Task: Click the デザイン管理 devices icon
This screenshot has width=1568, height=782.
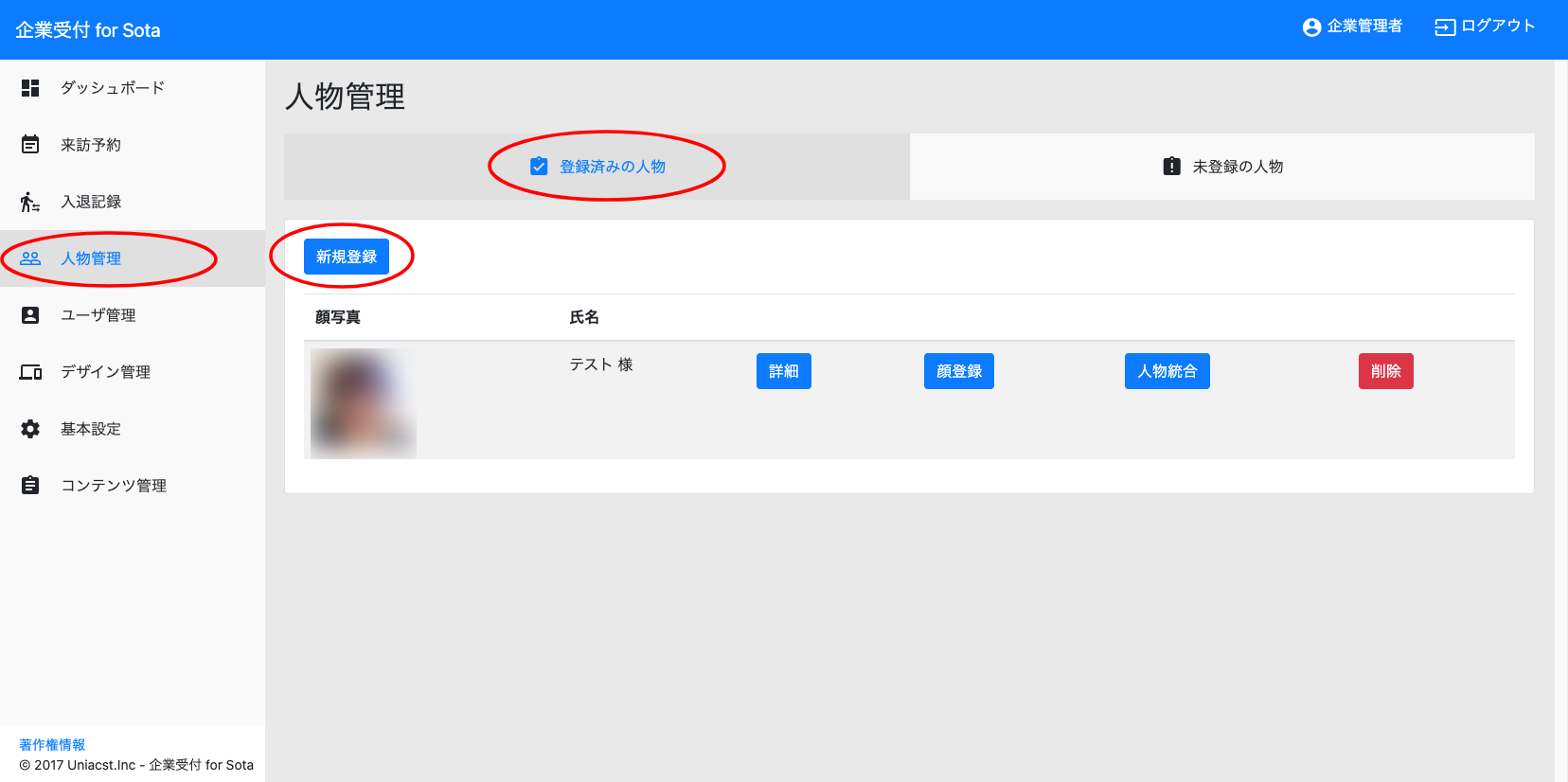Action: coord(30,372)
